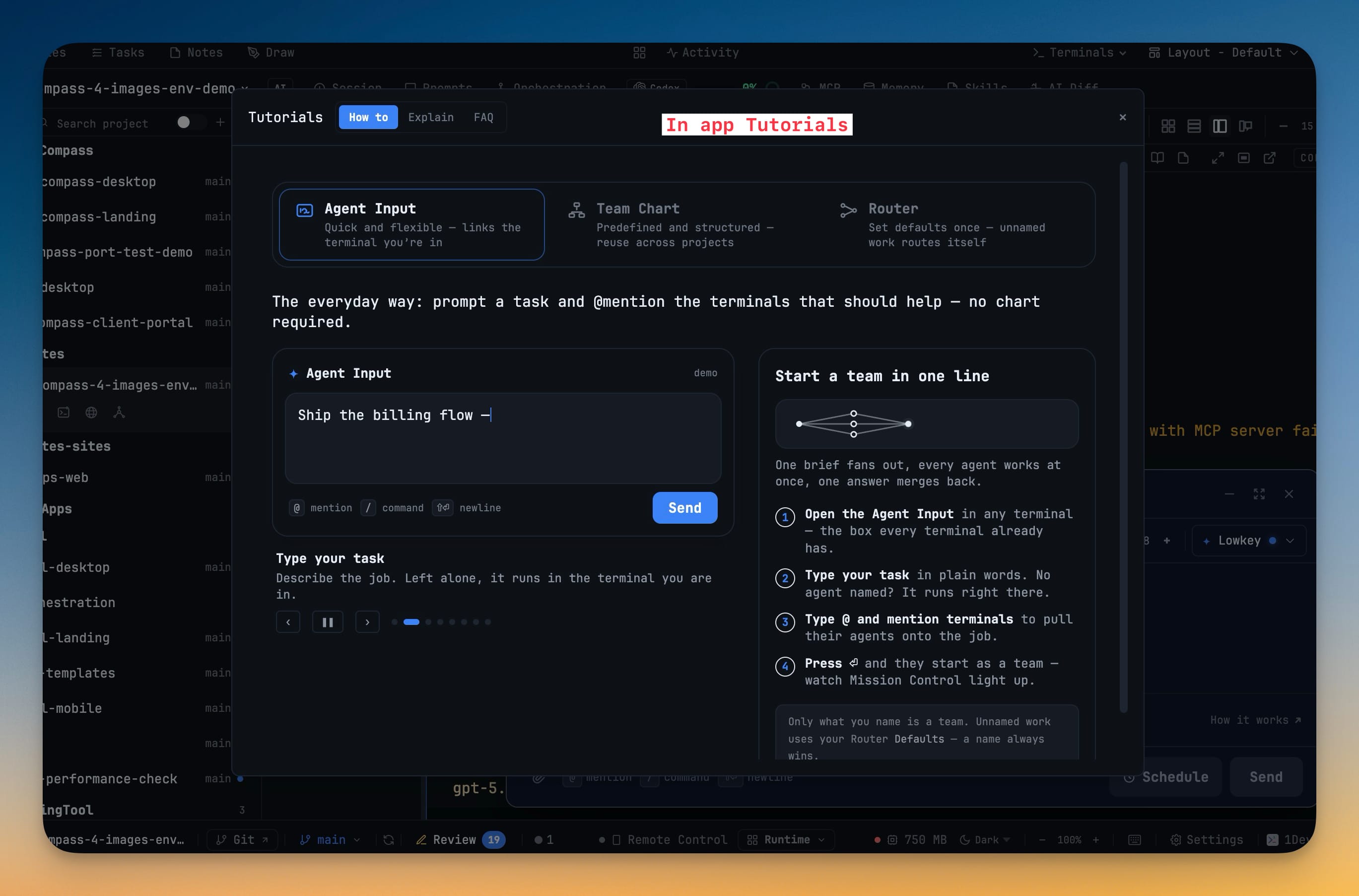Viewport: 1359px width, 896px height.
Task: Select the stacked rows layout icon
Action: click(1194, 126)
